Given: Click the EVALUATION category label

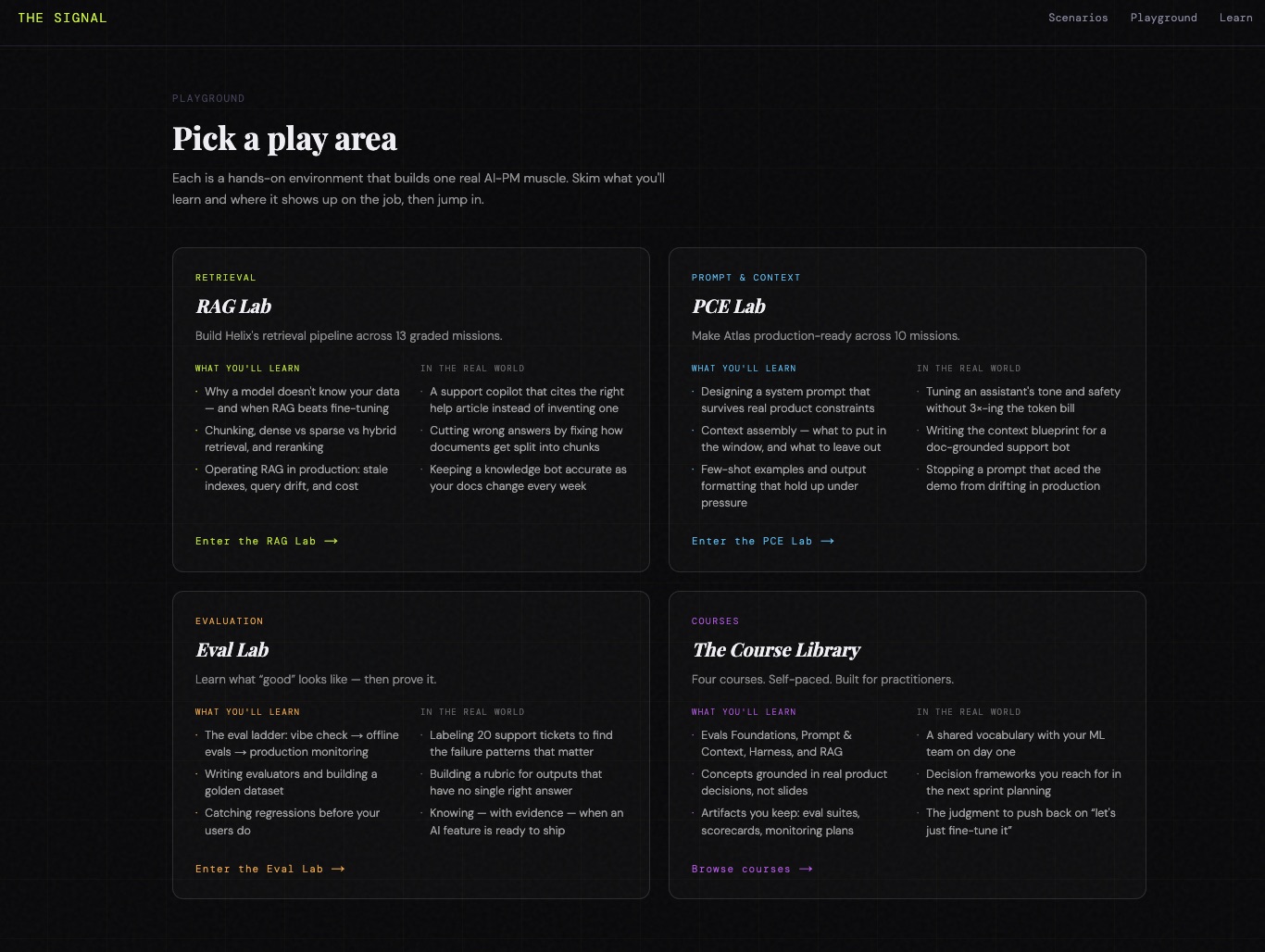Looking at the screenshot, I should (x=230, y=621).
